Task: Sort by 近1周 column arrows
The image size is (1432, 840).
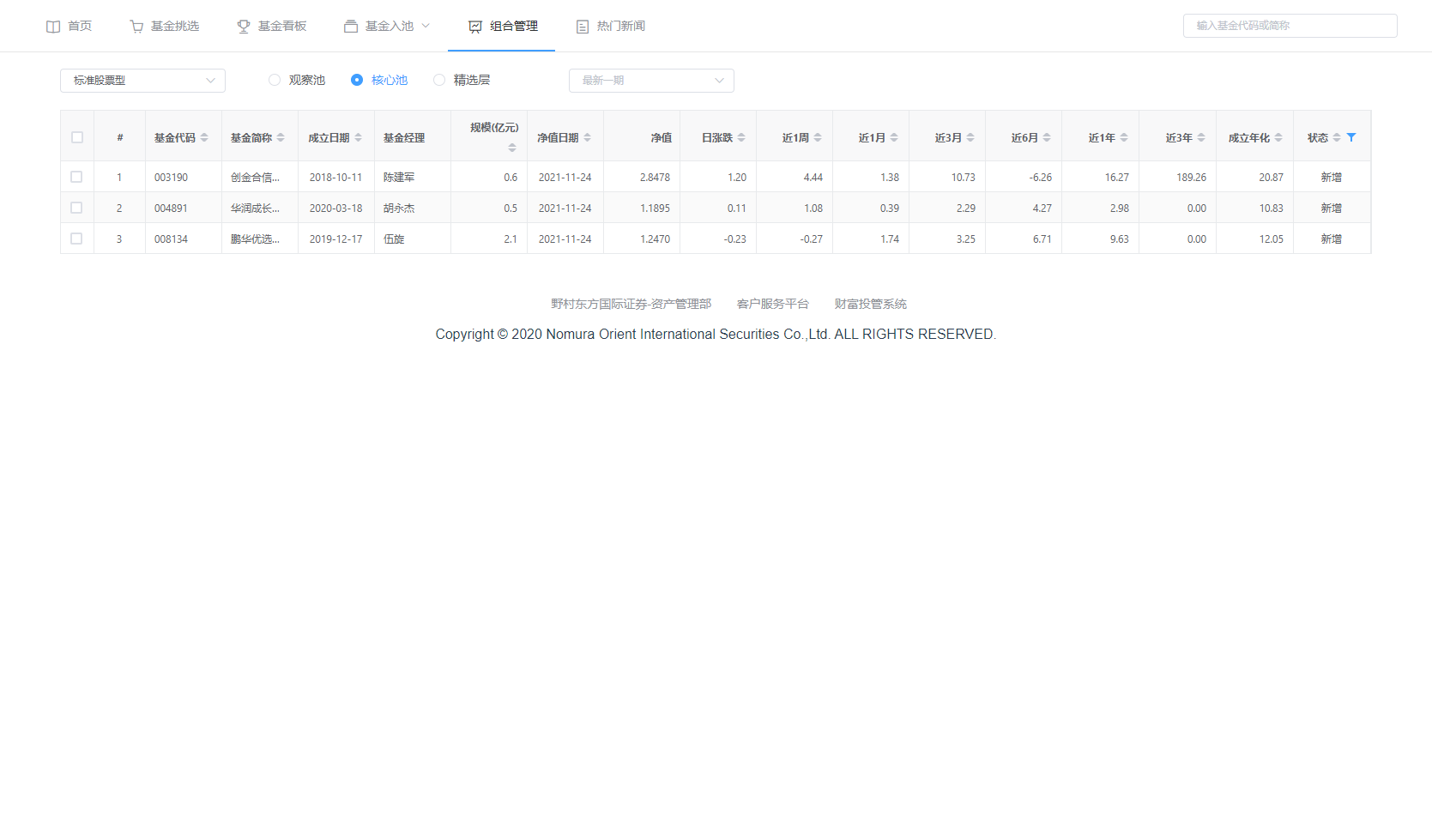Action: [818, 137]
